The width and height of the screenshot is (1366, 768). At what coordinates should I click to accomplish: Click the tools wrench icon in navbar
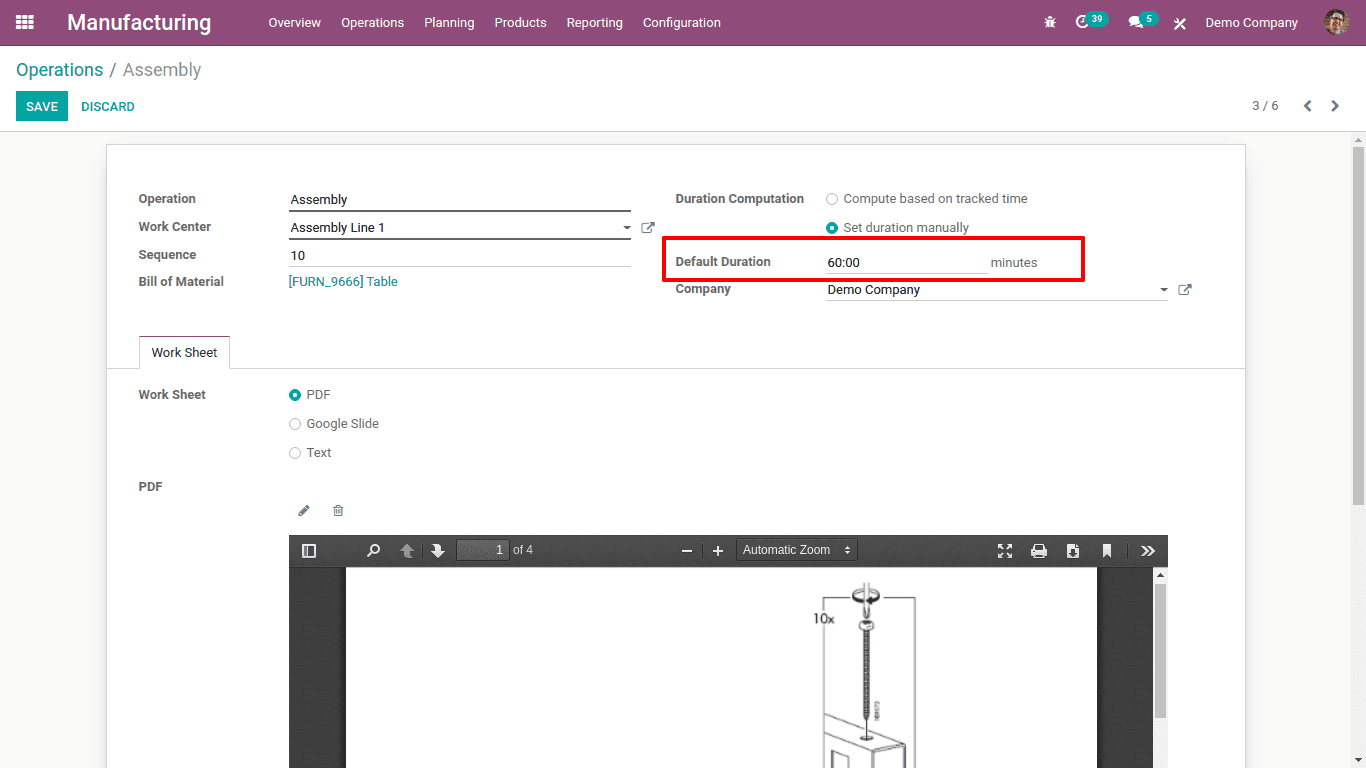tap(1180, 23)
